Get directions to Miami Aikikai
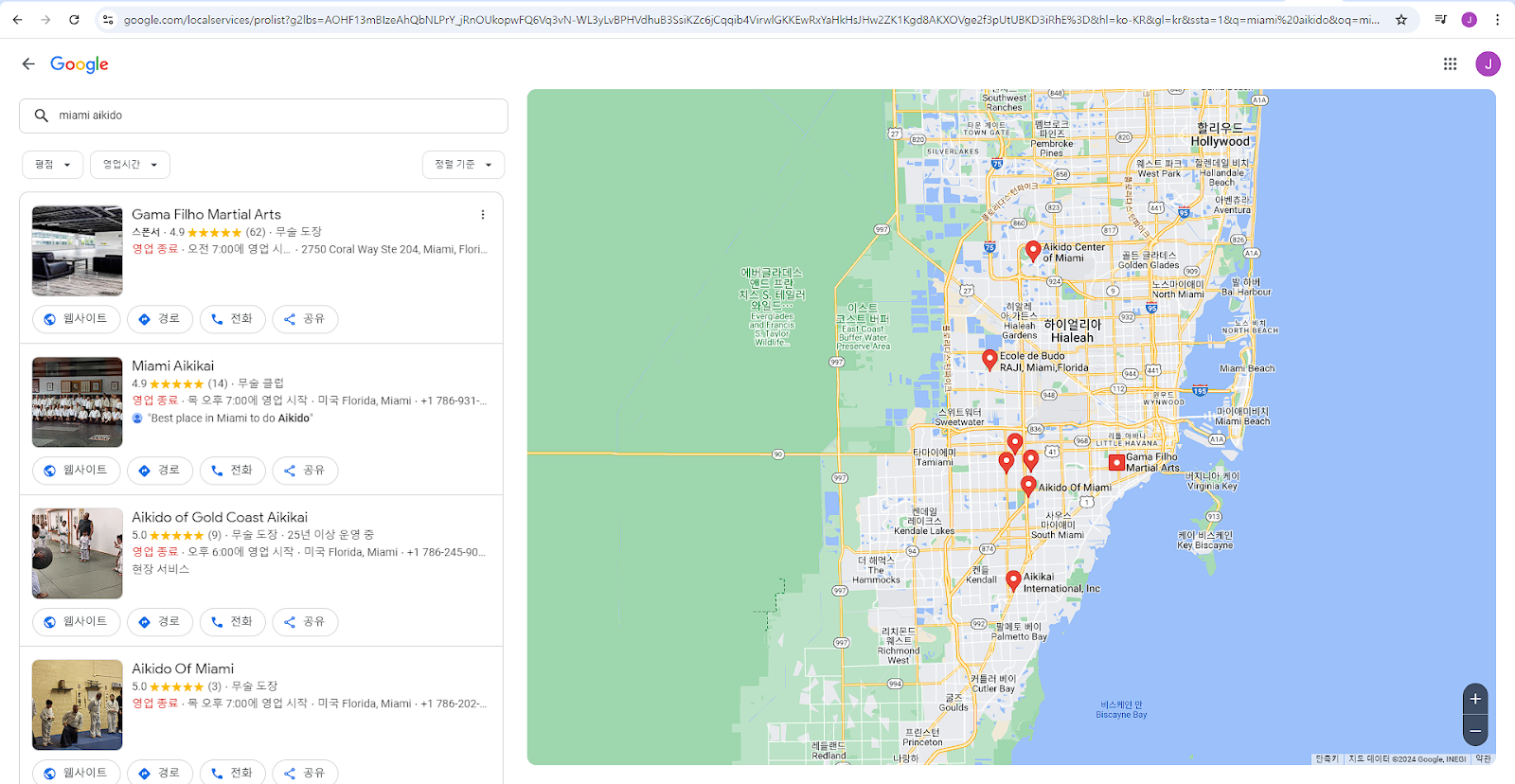This screenshot has width=1515, height=784. coord(160,471)
